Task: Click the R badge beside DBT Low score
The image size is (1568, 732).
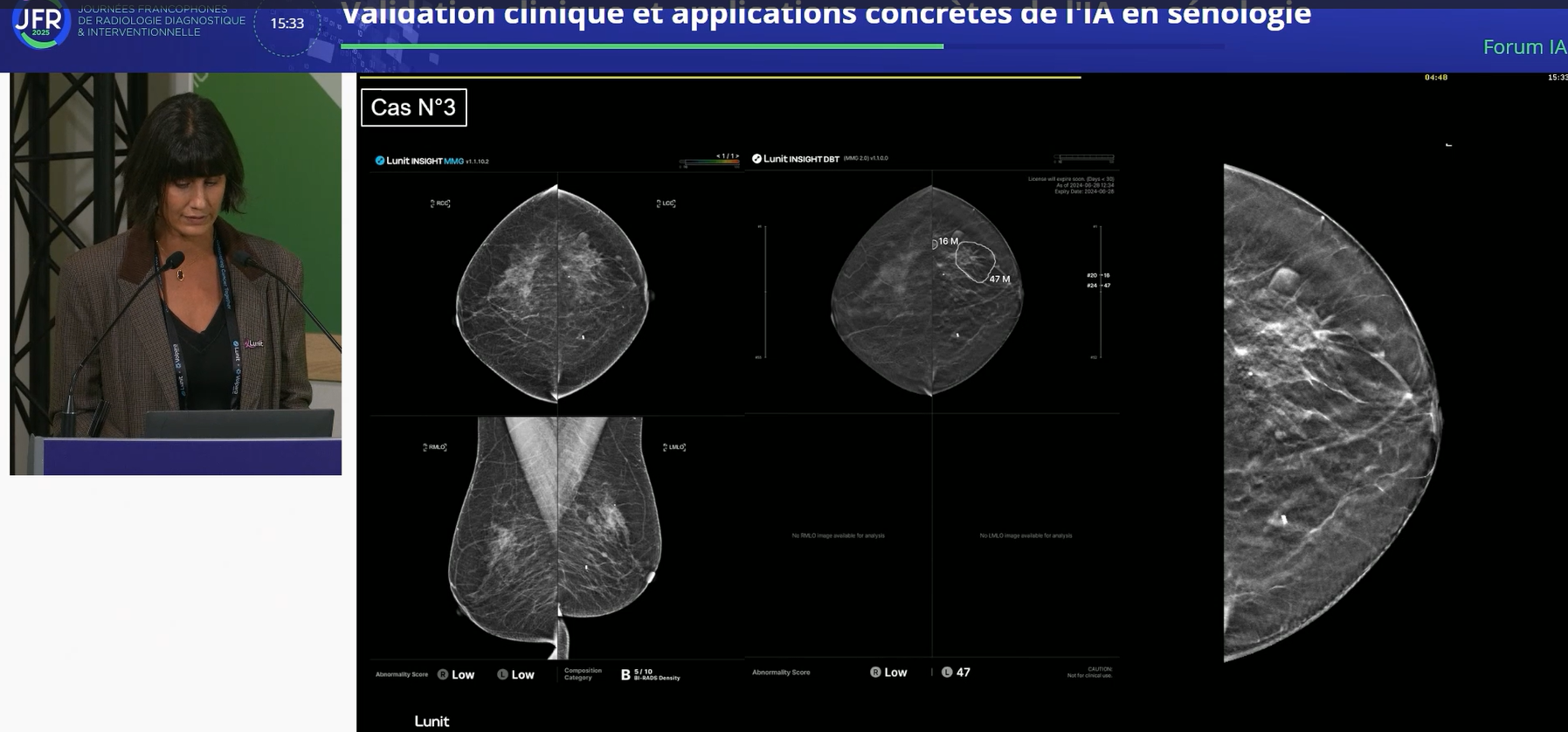Action: 875,673
